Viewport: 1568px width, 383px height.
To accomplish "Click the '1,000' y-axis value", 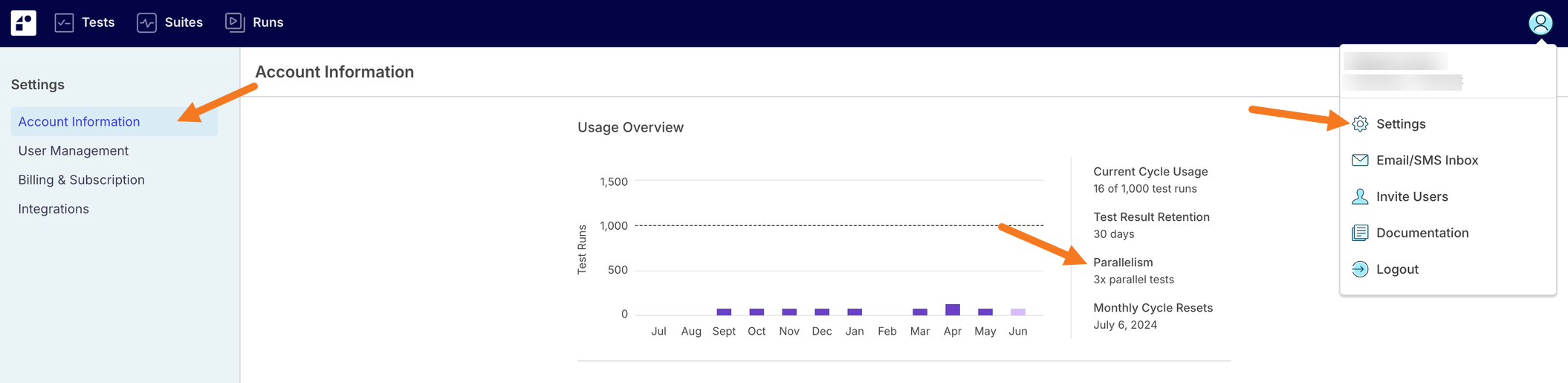I will [x=614, y=226].
